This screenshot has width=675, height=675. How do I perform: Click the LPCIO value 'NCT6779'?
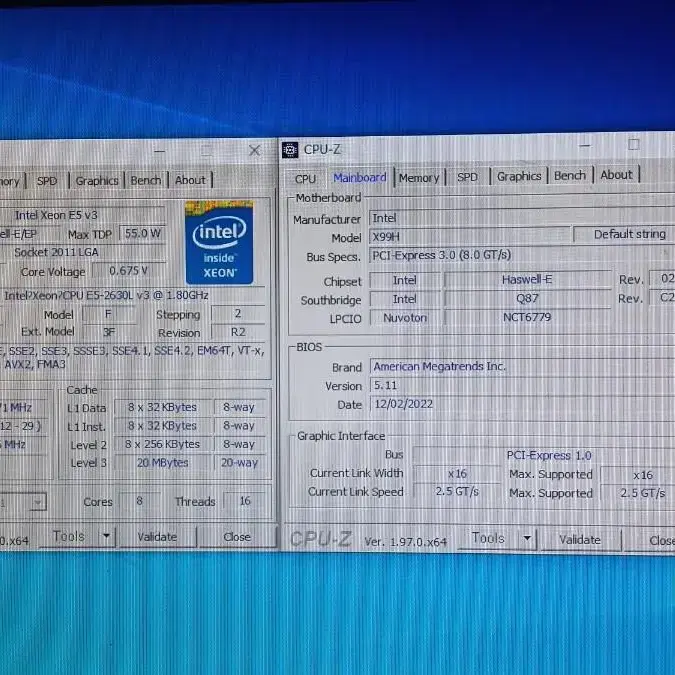[x=527, y=317]
